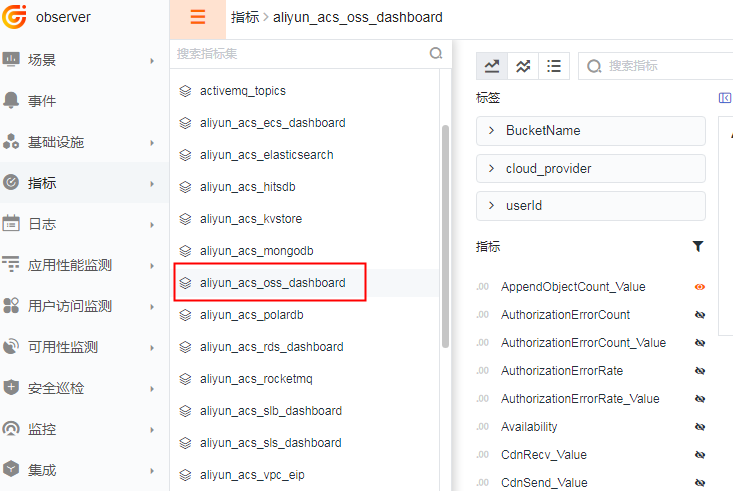This screenshot has width=733, height=491.
Task: Click the layers icon beside activemq_topics
Action: (x=186, y=91)
